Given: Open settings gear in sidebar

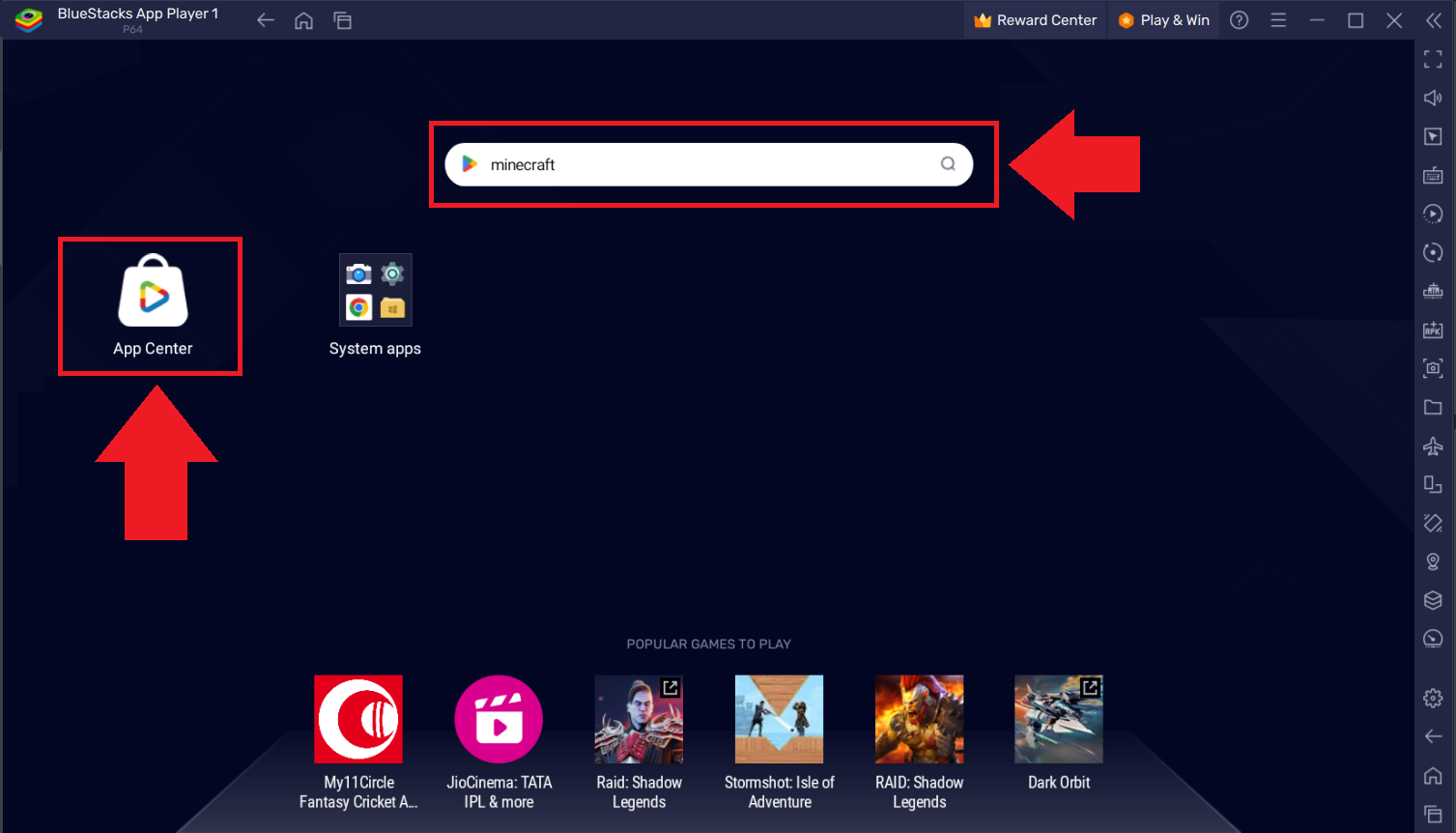Looking at the screenshot, I should pos(1433,698).
